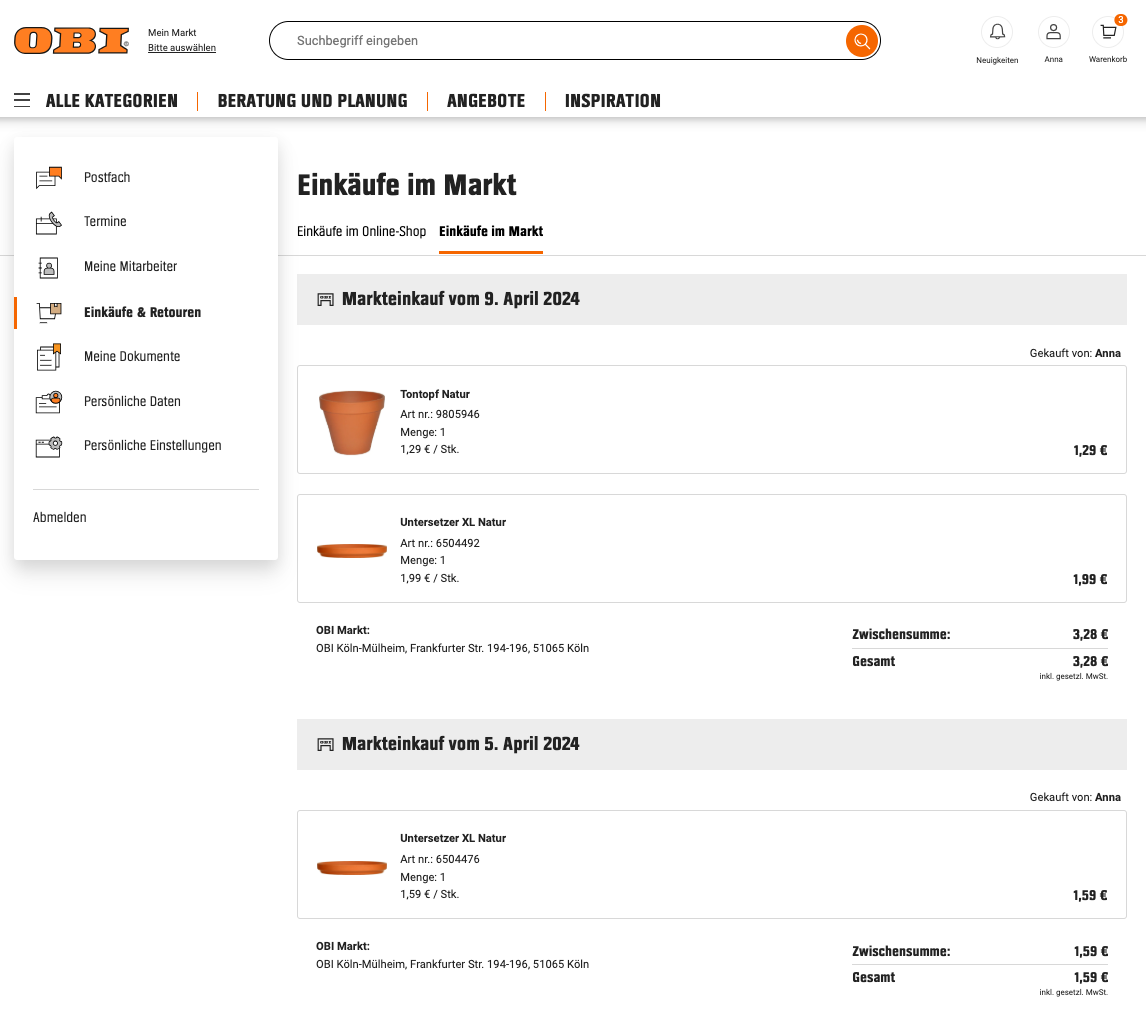Open the Warenkorb shopping cart

1107,33
